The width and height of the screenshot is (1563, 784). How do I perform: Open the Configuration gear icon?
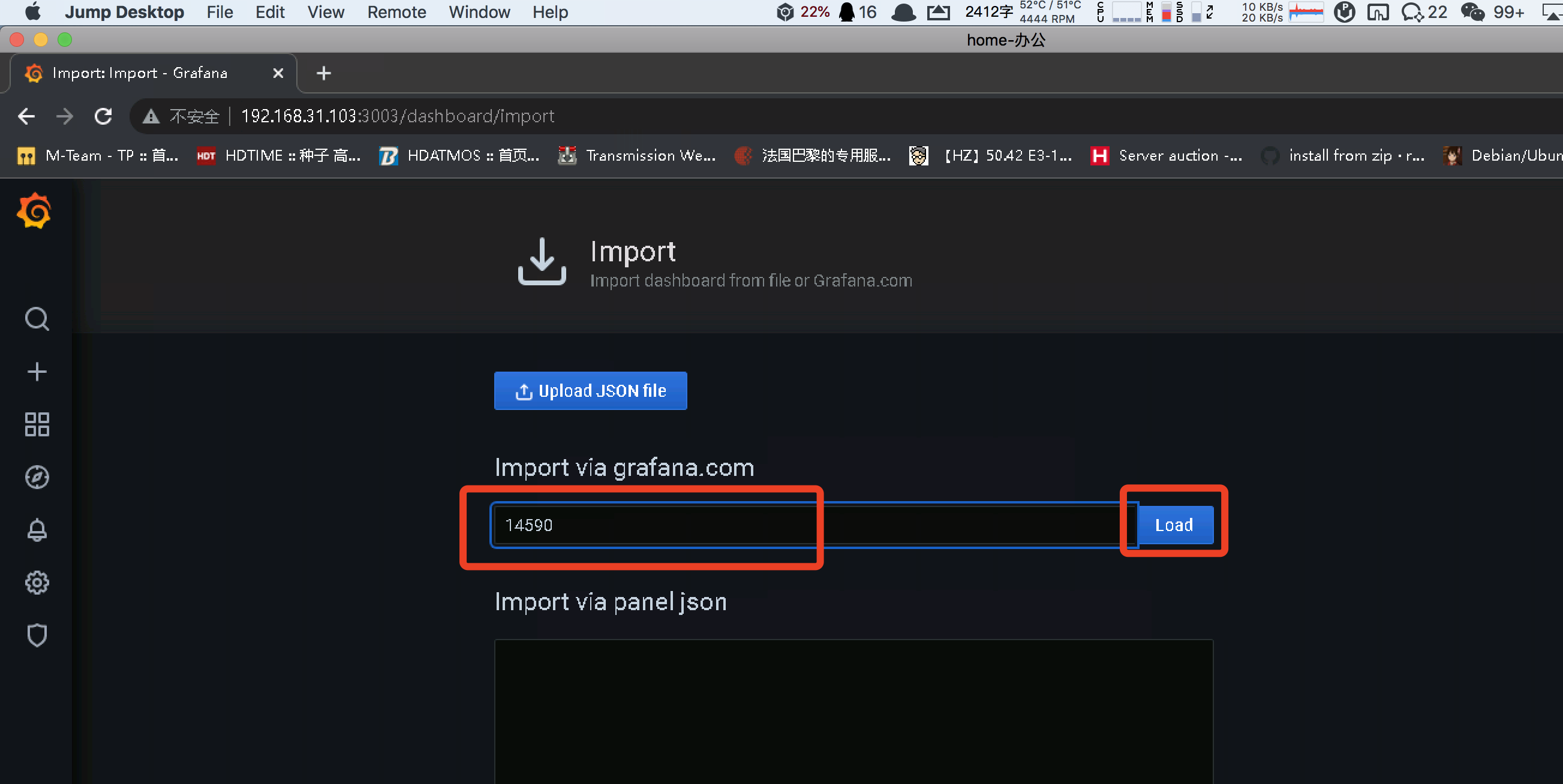[37, 583]
